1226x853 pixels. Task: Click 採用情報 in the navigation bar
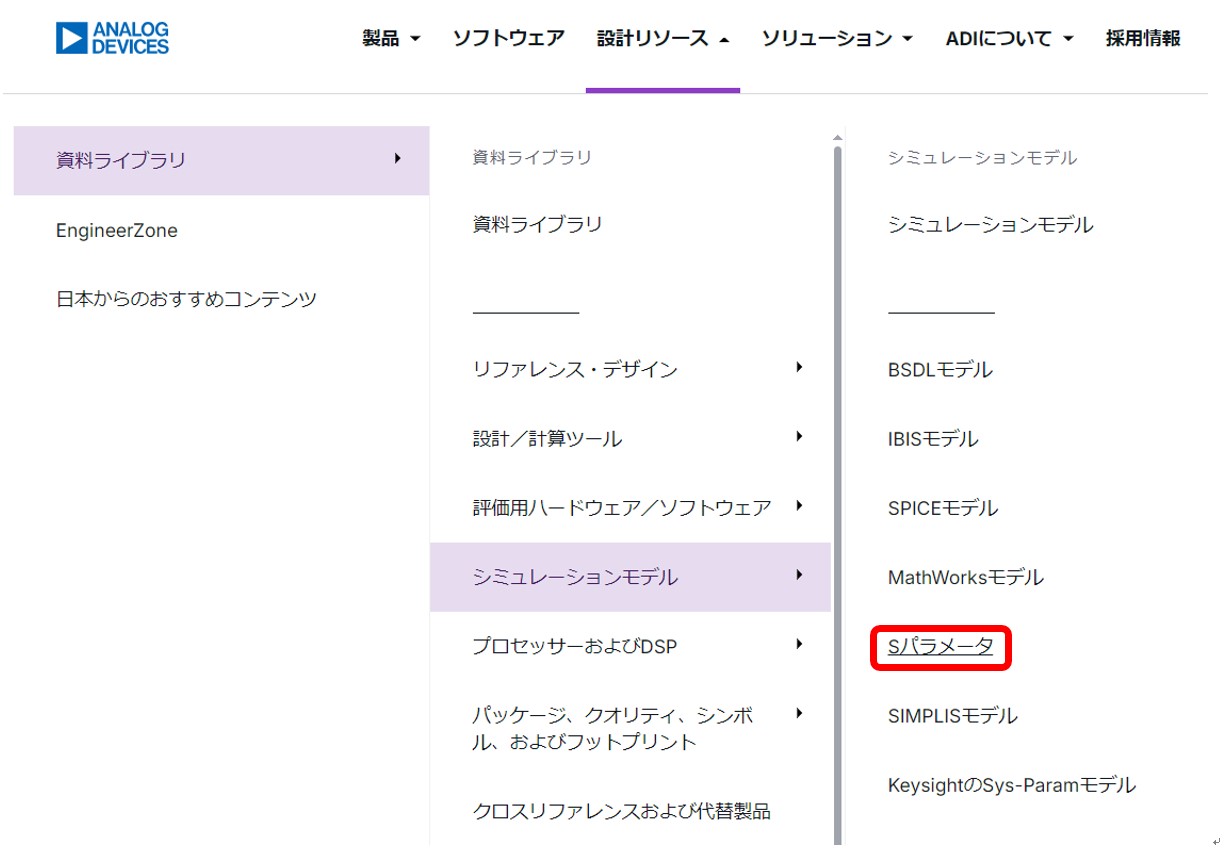[x=1142, y=39]
